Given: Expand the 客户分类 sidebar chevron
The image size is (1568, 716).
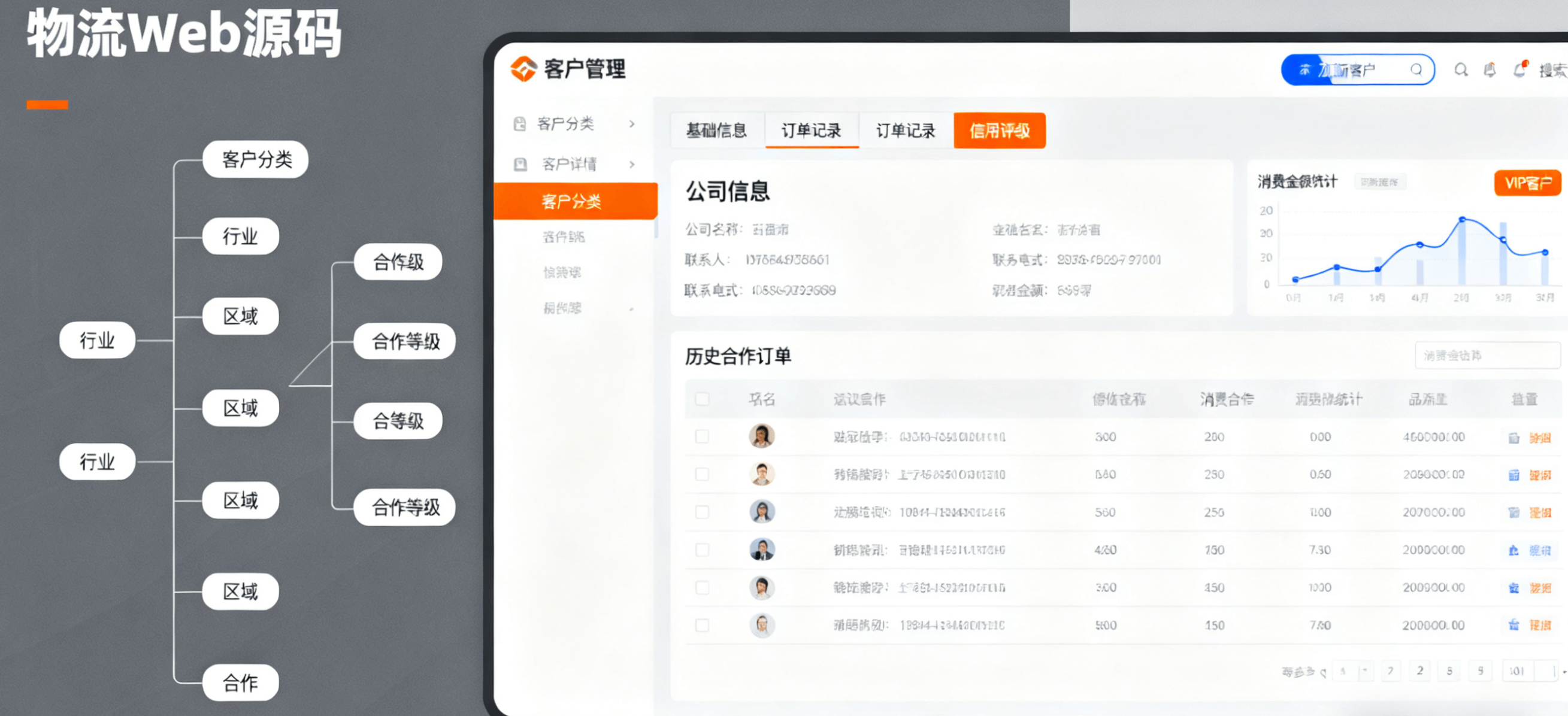Looking at the screenshot, I should click(632, 124).
